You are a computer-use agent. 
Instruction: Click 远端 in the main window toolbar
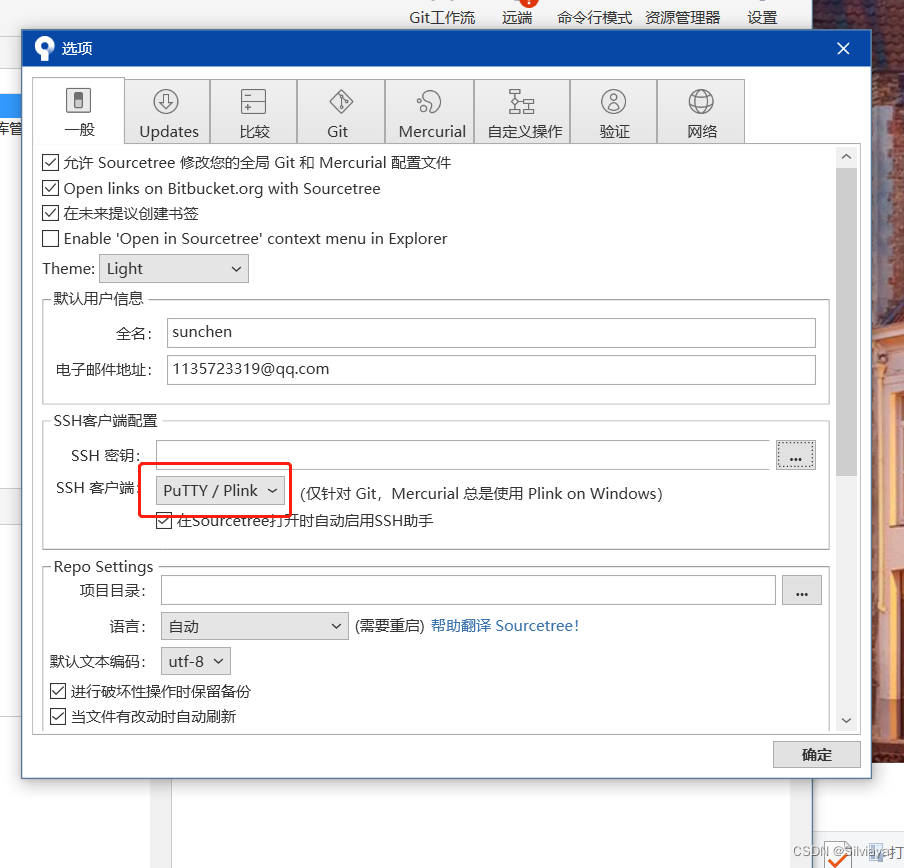(x=517, y=18)
